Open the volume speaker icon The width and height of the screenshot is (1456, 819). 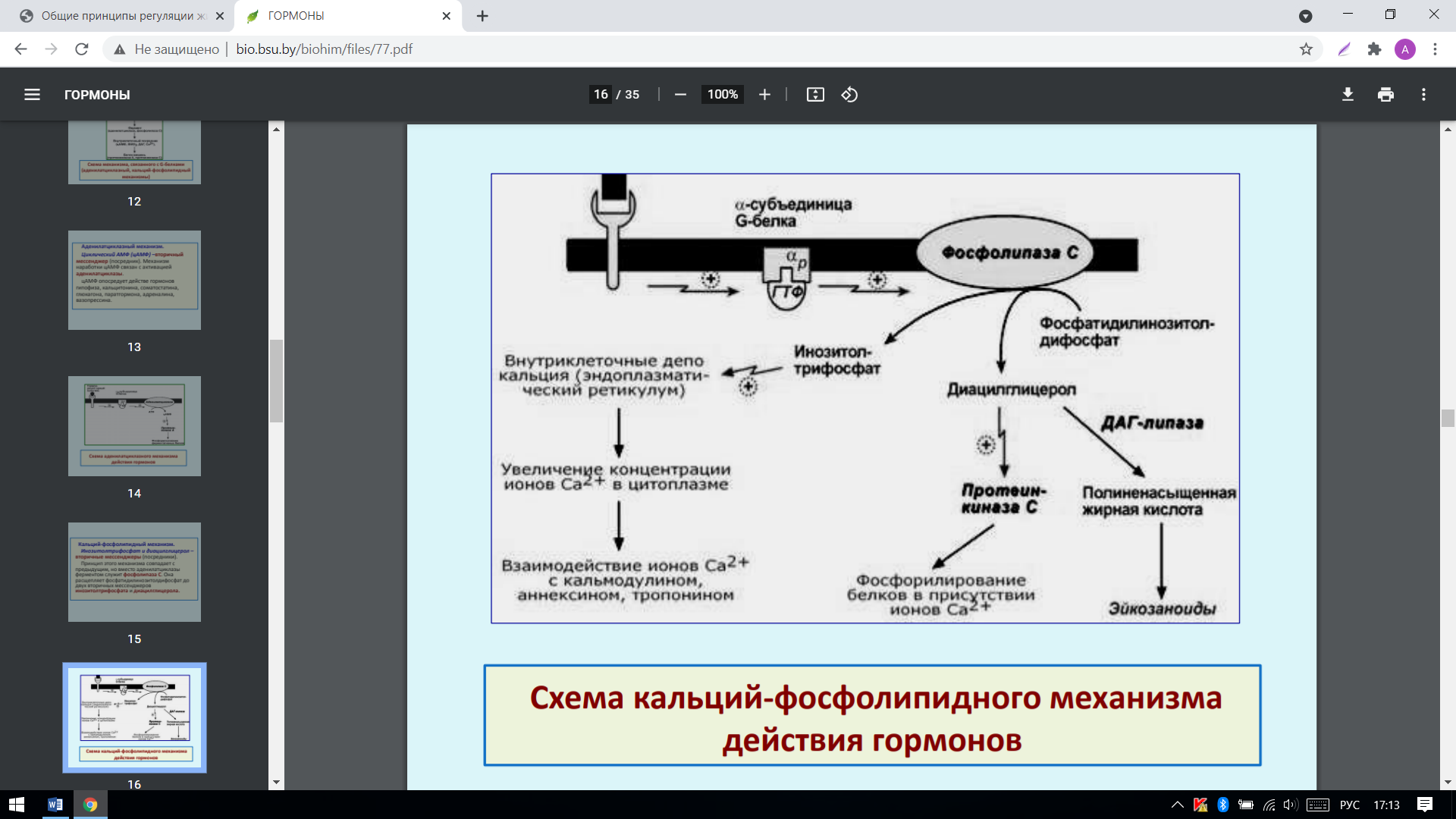point(1291,805)
